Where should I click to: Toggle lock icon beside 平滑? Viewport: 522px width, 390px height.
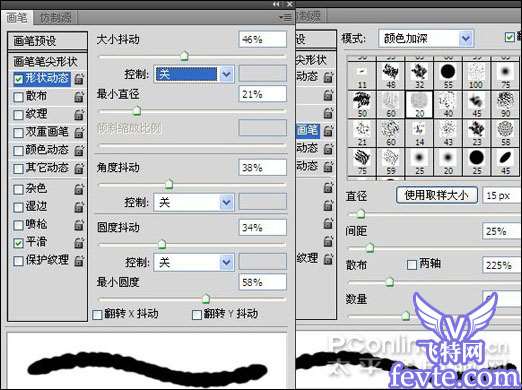click(x=79, y=243)
